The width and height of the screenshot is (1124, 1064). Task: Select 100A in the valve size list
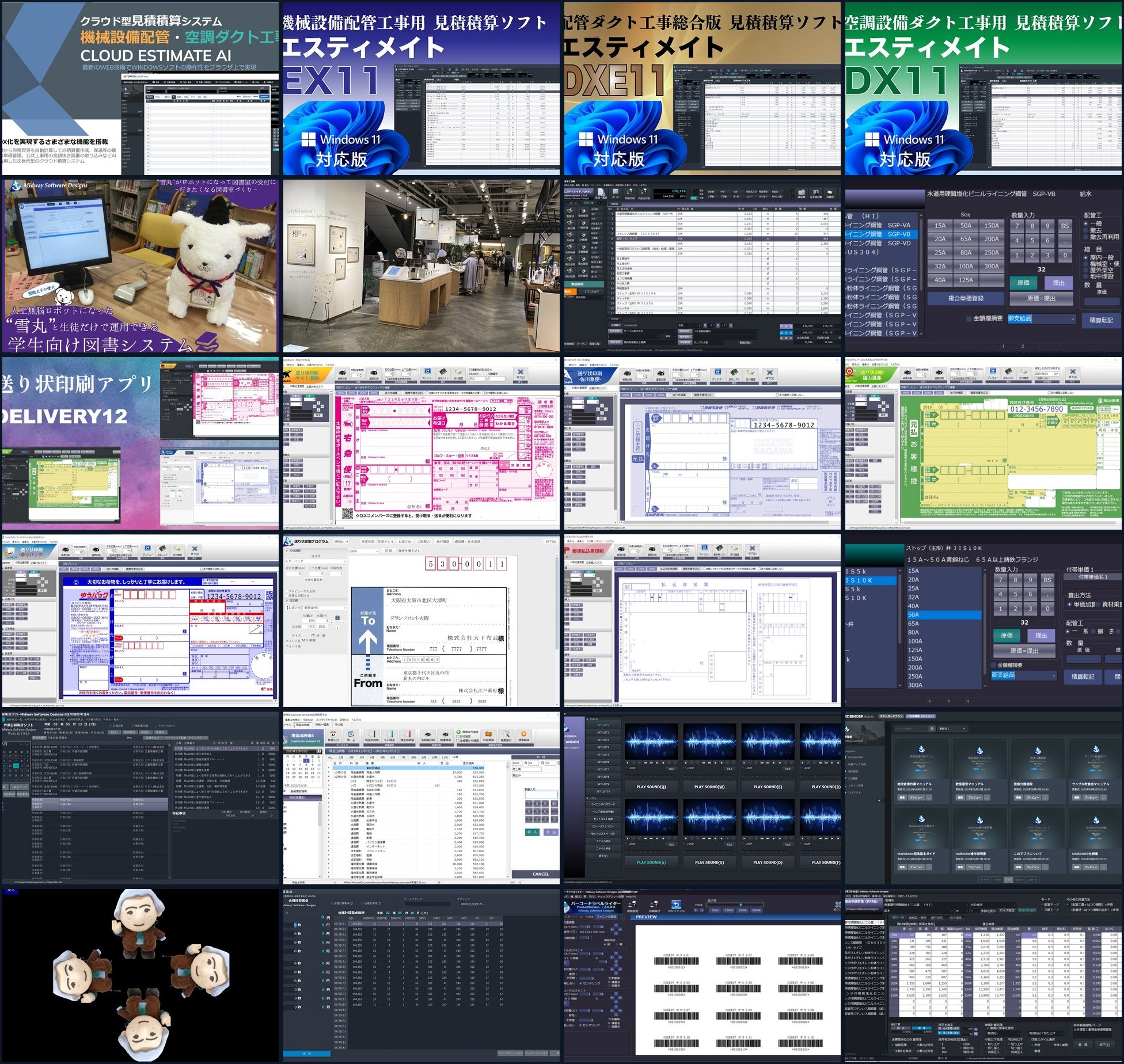[x=944, y=641]
